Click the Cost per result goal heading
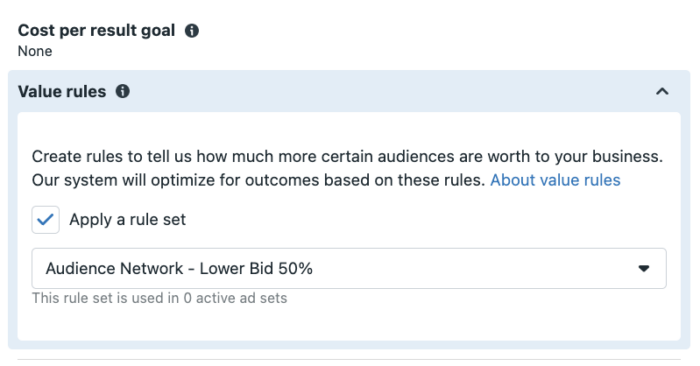700x366 pixels. tap(96, 30)
